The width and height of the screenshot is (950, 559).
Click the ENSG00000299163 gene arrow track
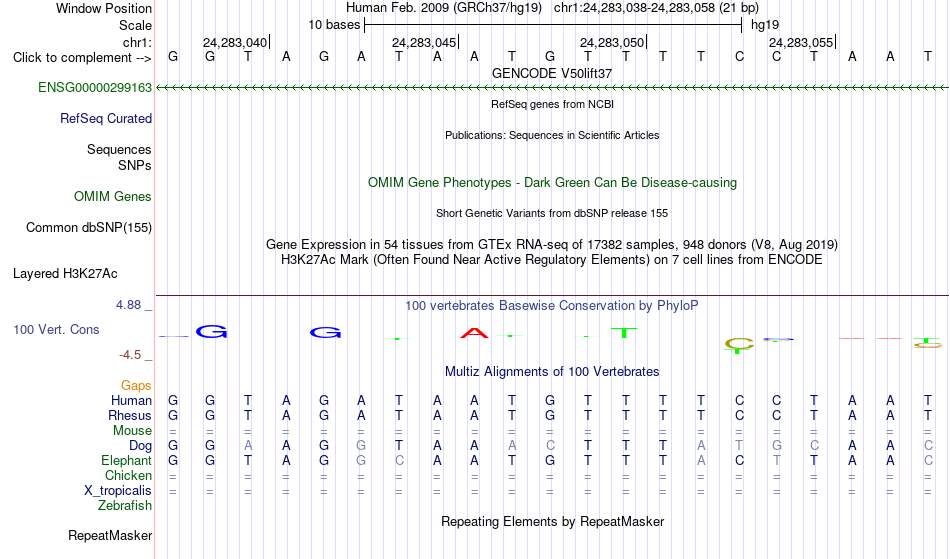[552, 88]
